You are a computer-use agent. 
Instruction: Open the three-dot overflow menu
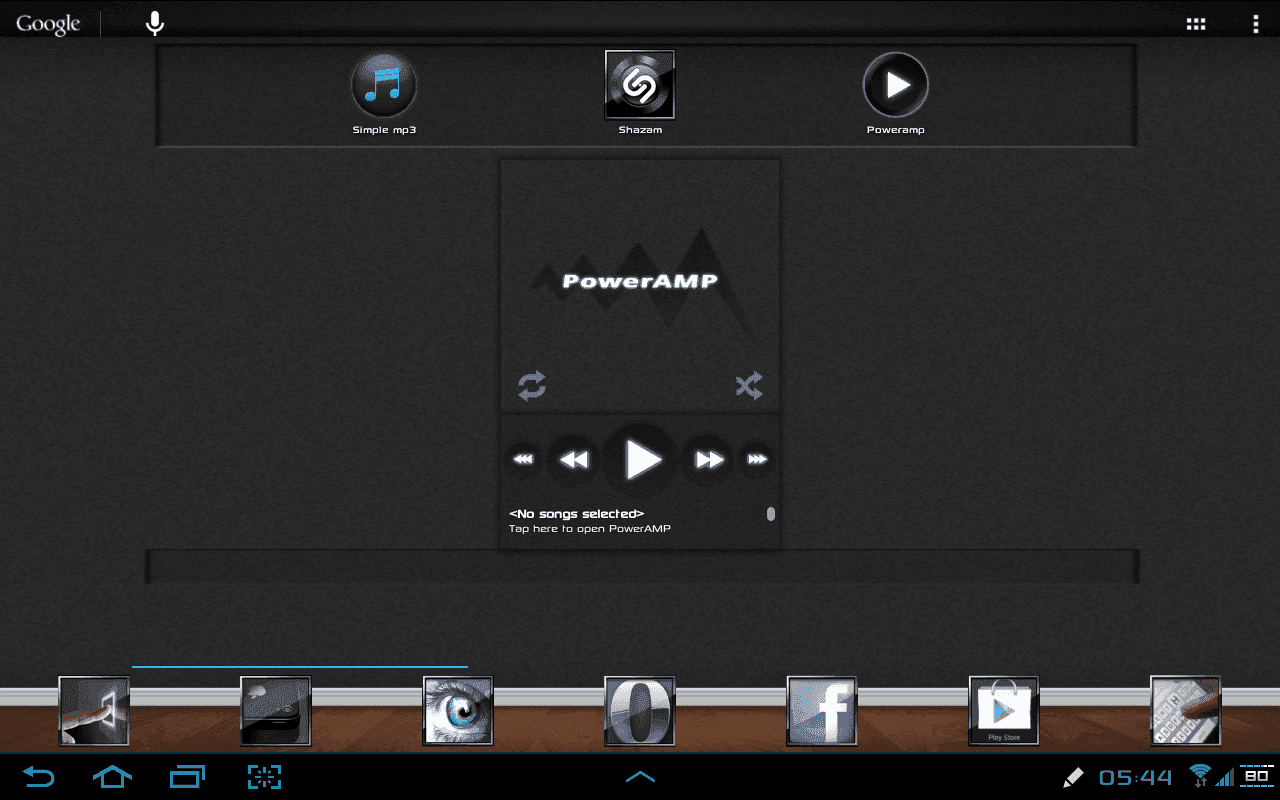click(x=1255, y=24)
